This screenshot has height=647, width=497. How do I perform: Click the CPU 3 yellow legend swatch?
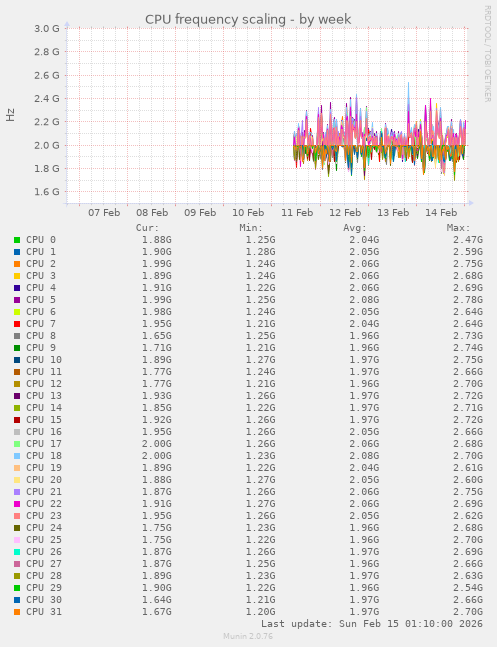(x=17, y=276)
